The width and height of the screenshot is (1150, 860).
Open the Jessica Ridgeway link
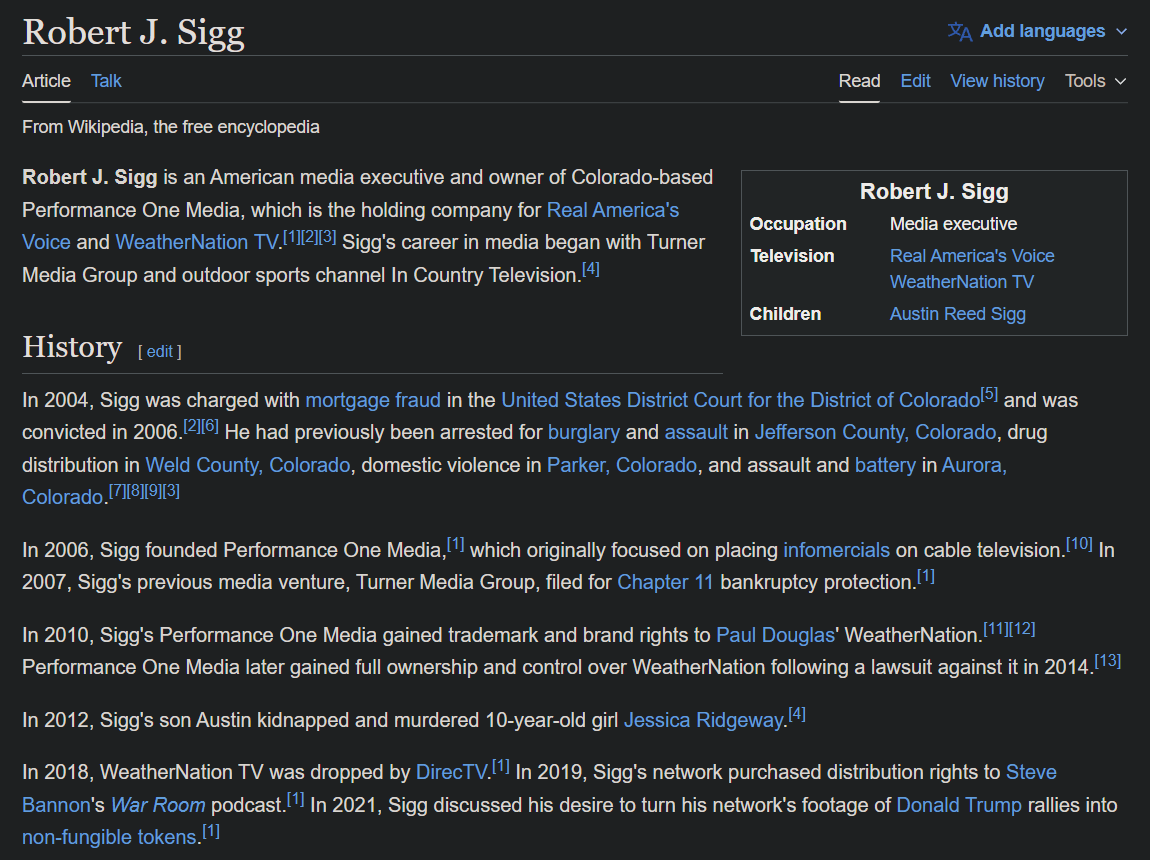click(703, 720)
